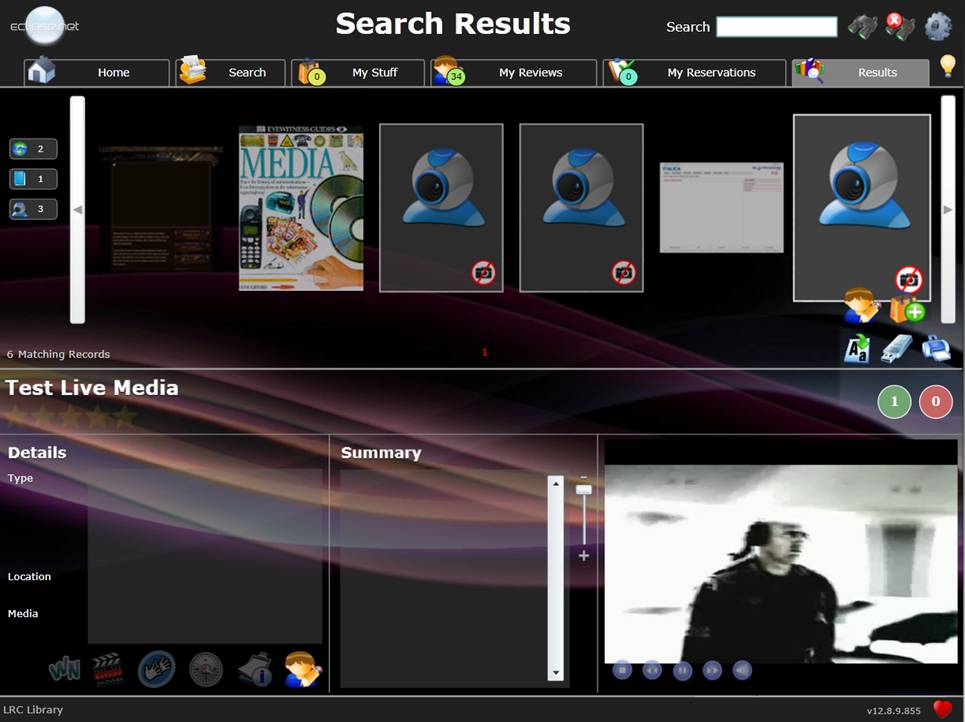Click the sign language hands icon

[x=156, y=668]
